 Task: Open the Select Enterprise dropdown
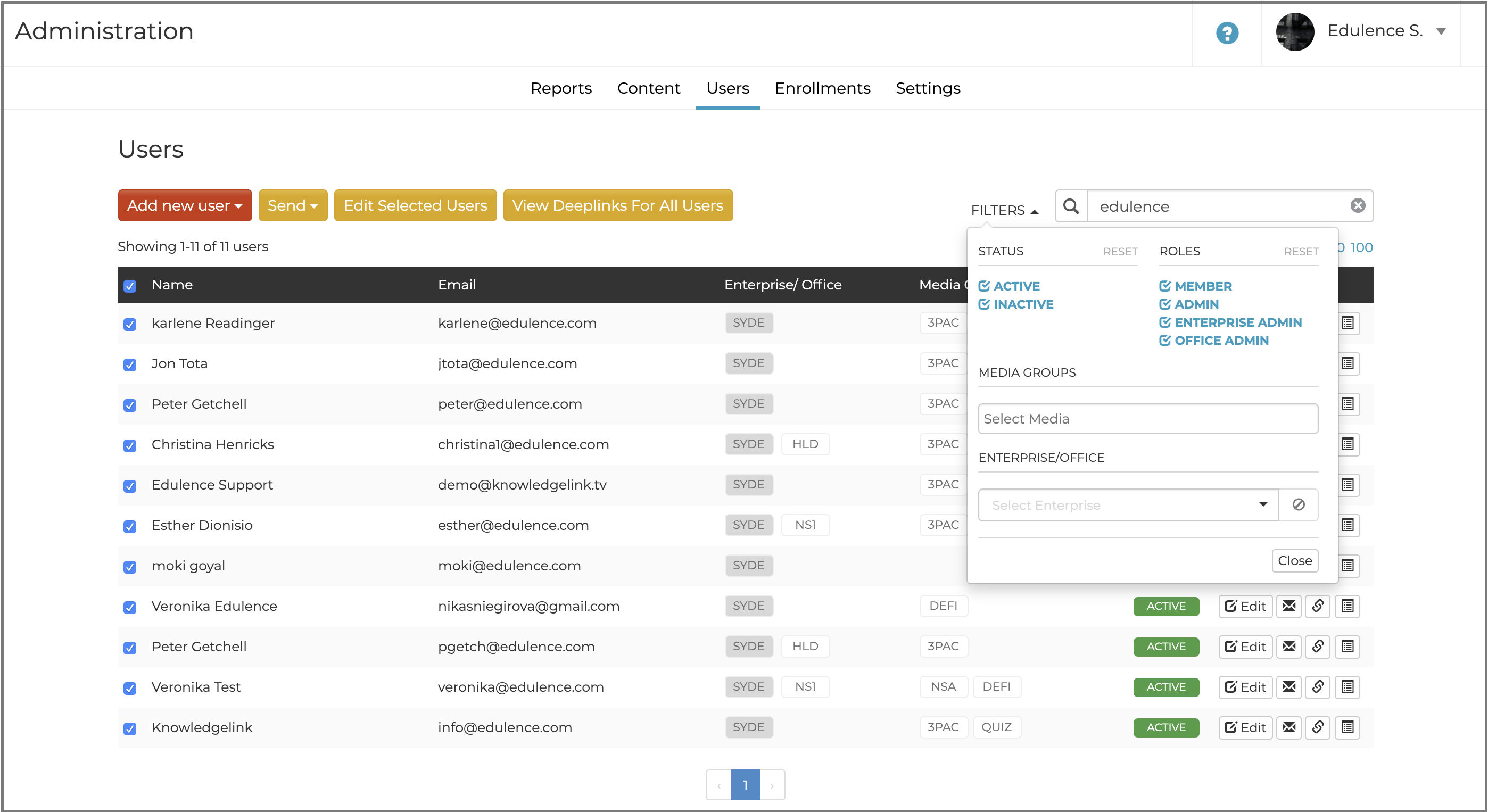pos(1128,505)
